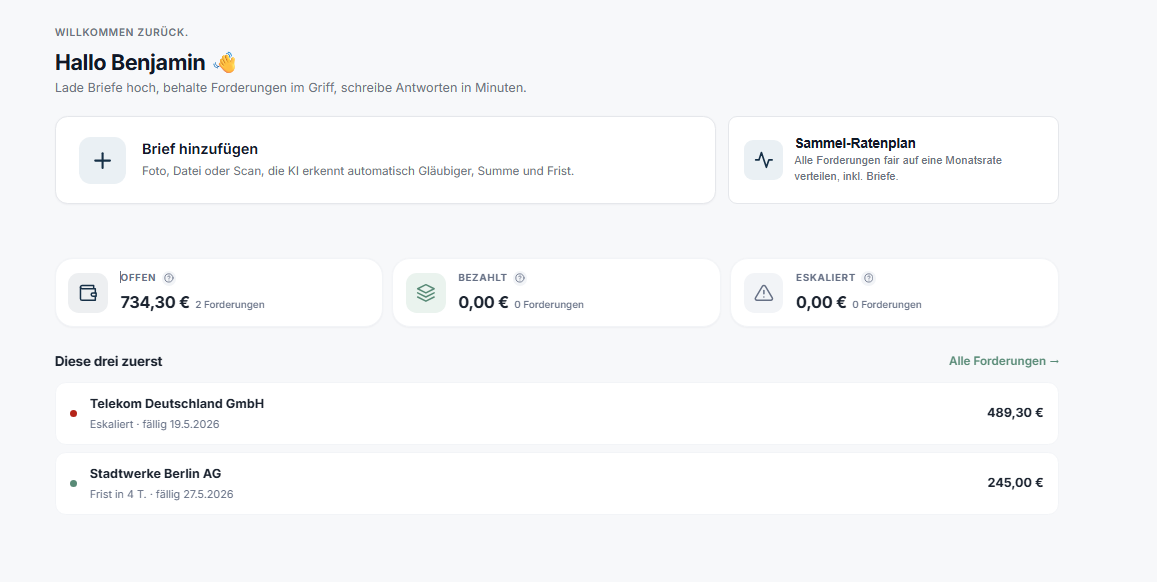Click '0 Forderungen' in Bezahlt card

(x=549, y=304)
